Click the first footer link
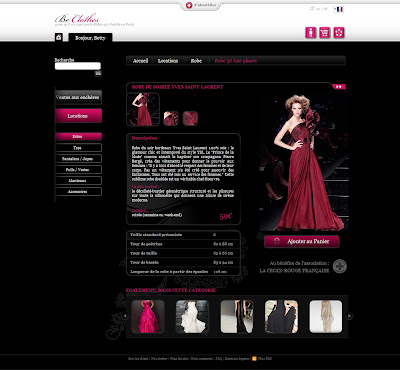This screenshot has width=400, height=370. (x=138, y=359)
